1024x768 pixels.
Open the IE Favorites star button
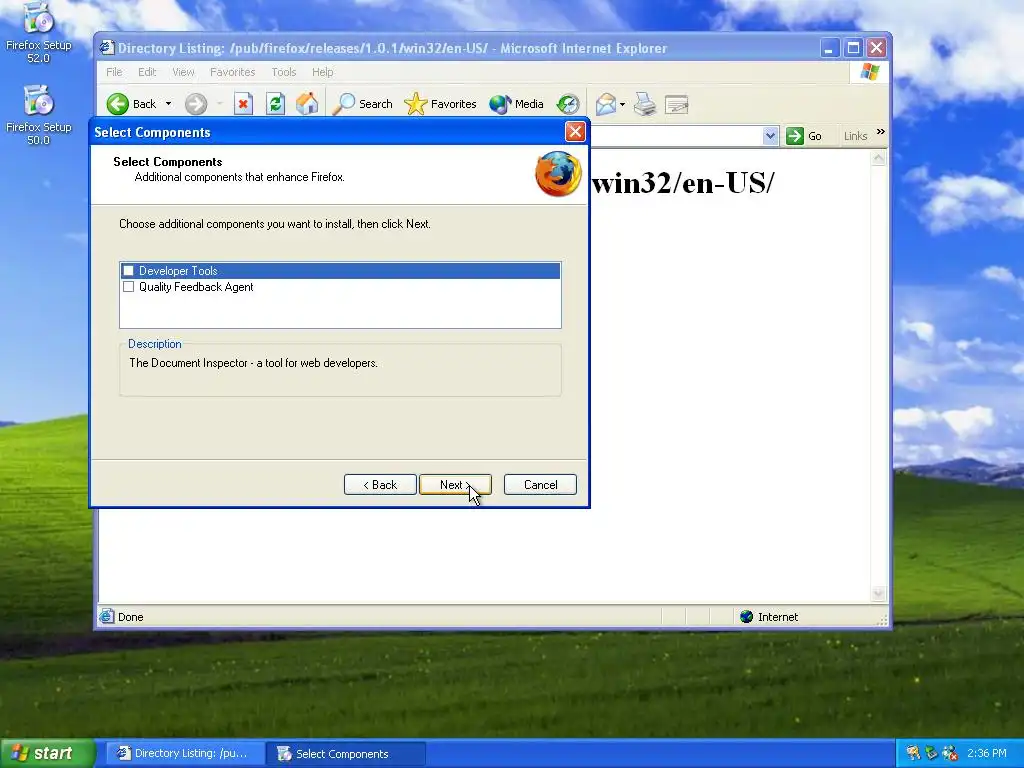coord(441,104)
